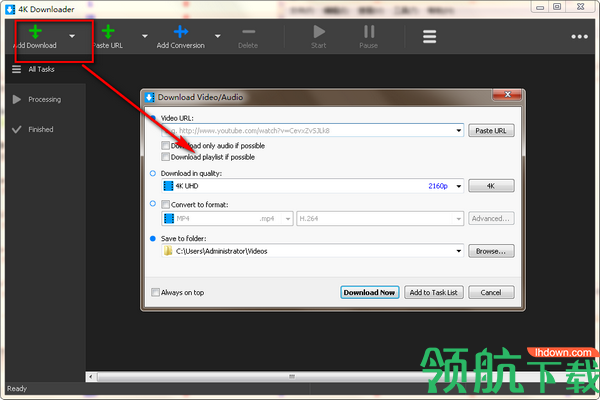
Task: Click the Browse... button
Action: 491,251
